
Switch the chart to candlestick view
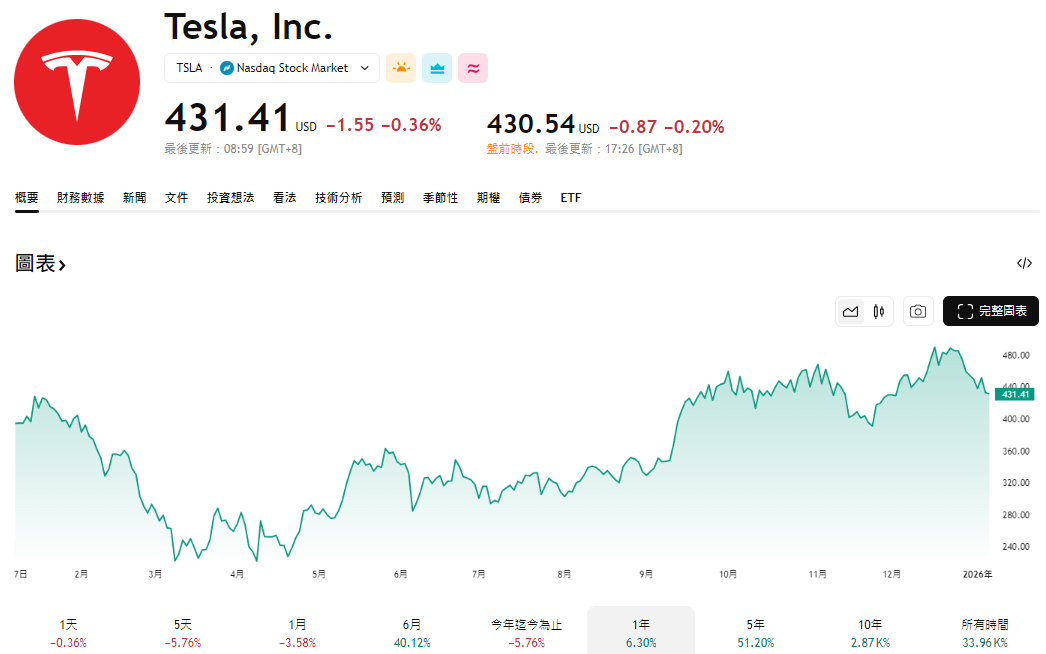pyautogui.click(x=879, y=311)
